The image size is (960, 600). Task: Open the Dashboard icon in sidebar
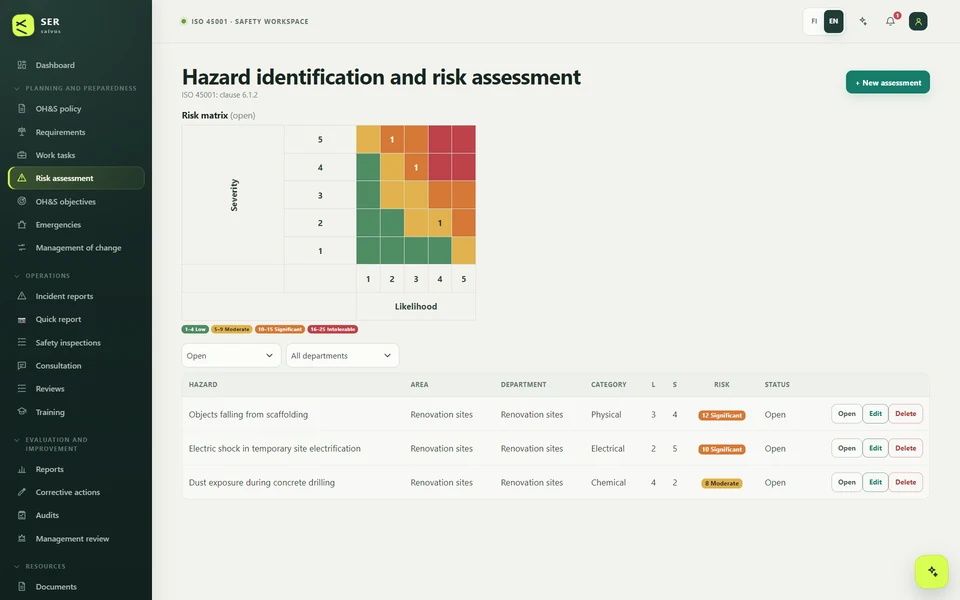click(22, 65)
